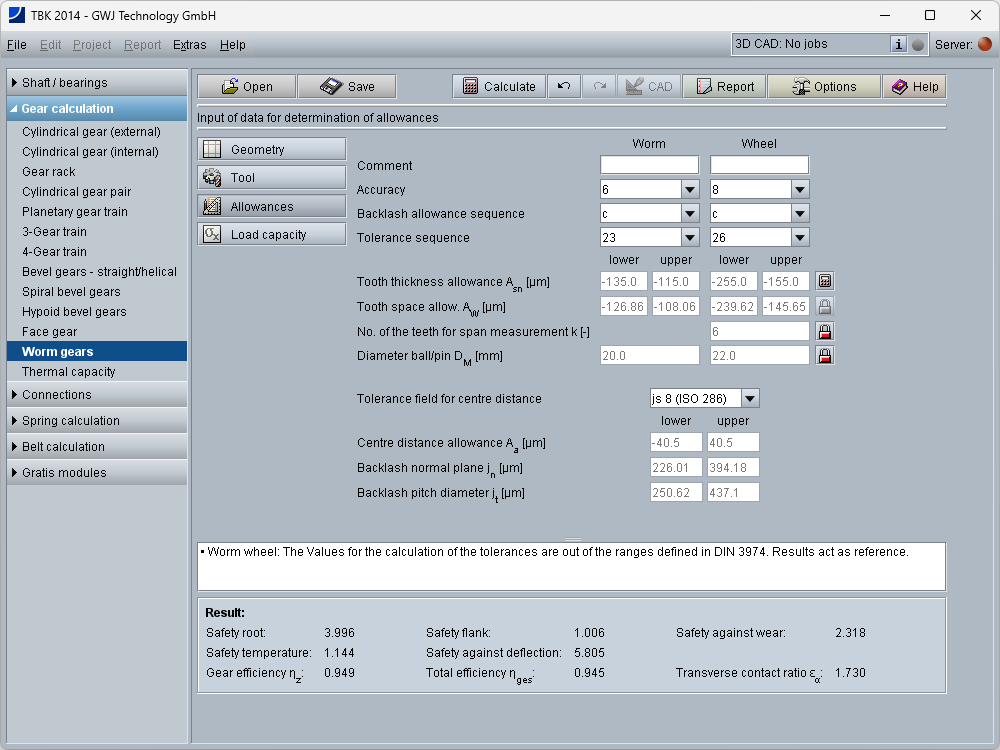Click the Worm comment input field
The height and width of the screenshot is (750, 1000).
649,166
